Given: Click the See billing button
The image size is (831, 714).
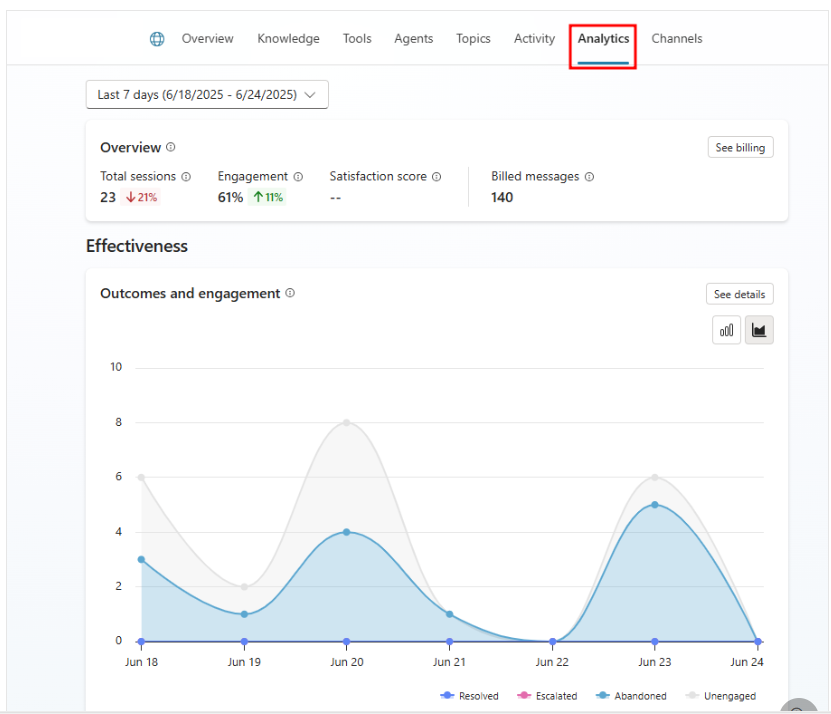Looking at the screenshot, I should [x=740, y=148].
